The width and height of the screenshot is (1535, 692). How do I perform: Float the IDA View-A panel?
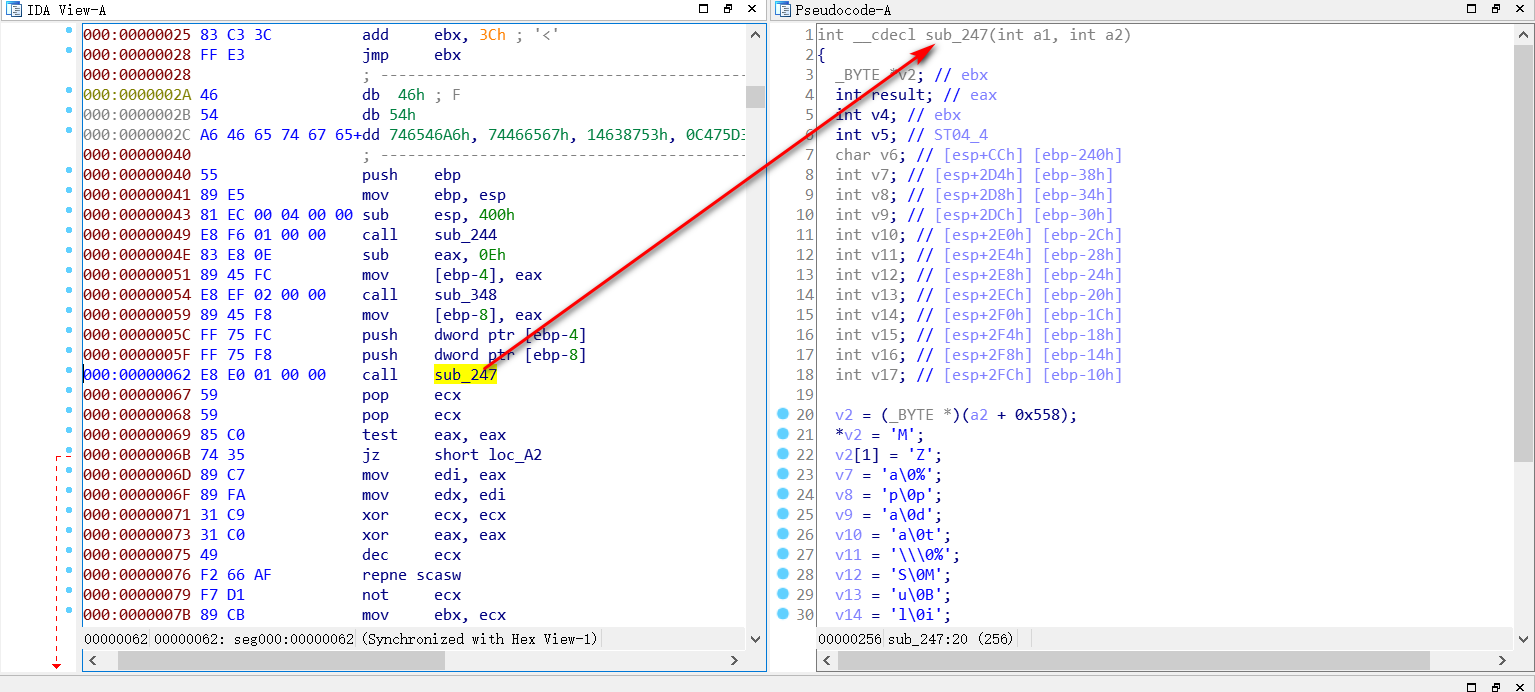pos(728,9)
